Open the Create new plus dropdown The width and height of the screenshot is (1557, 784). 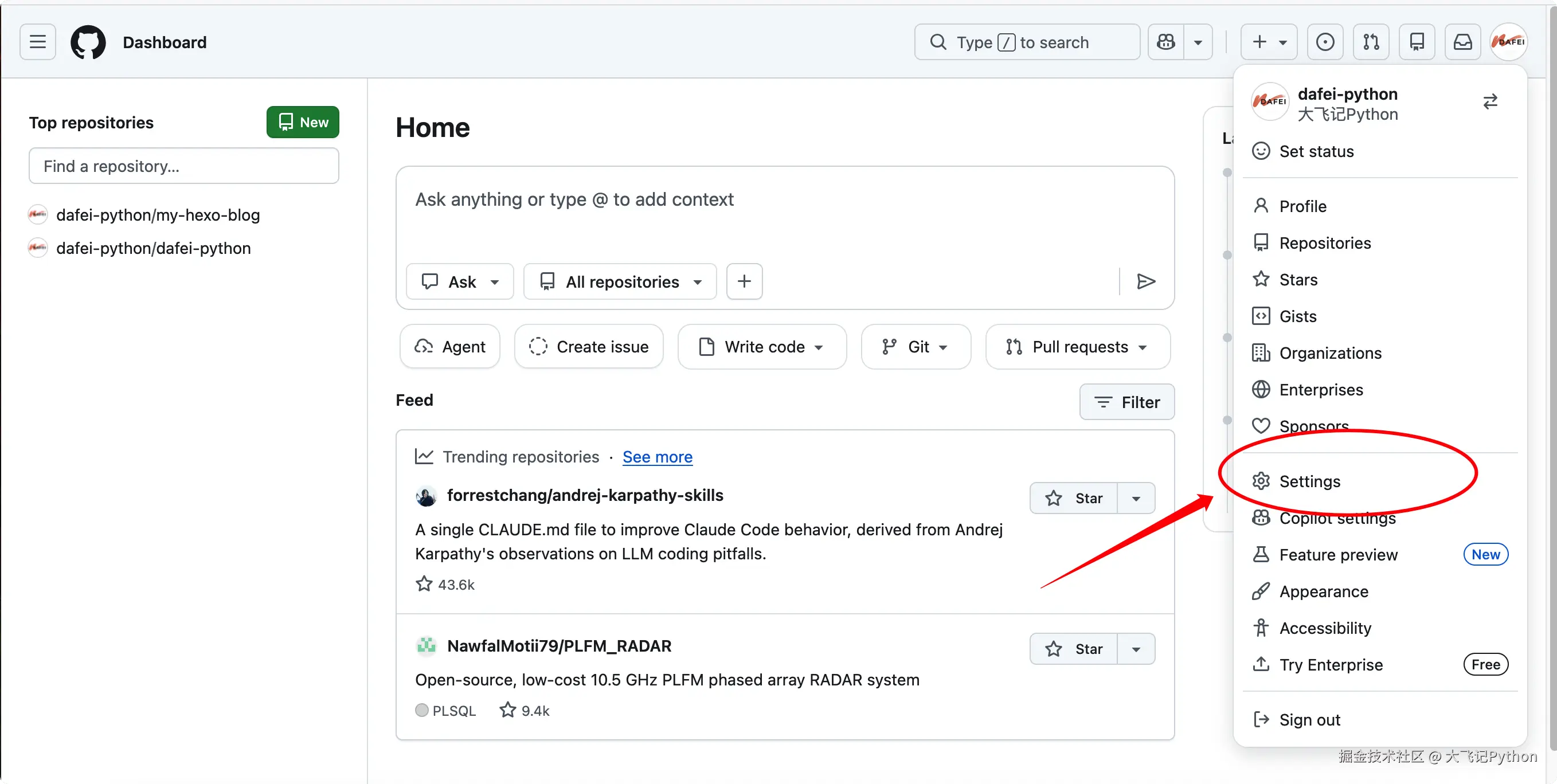point(1268,42)
